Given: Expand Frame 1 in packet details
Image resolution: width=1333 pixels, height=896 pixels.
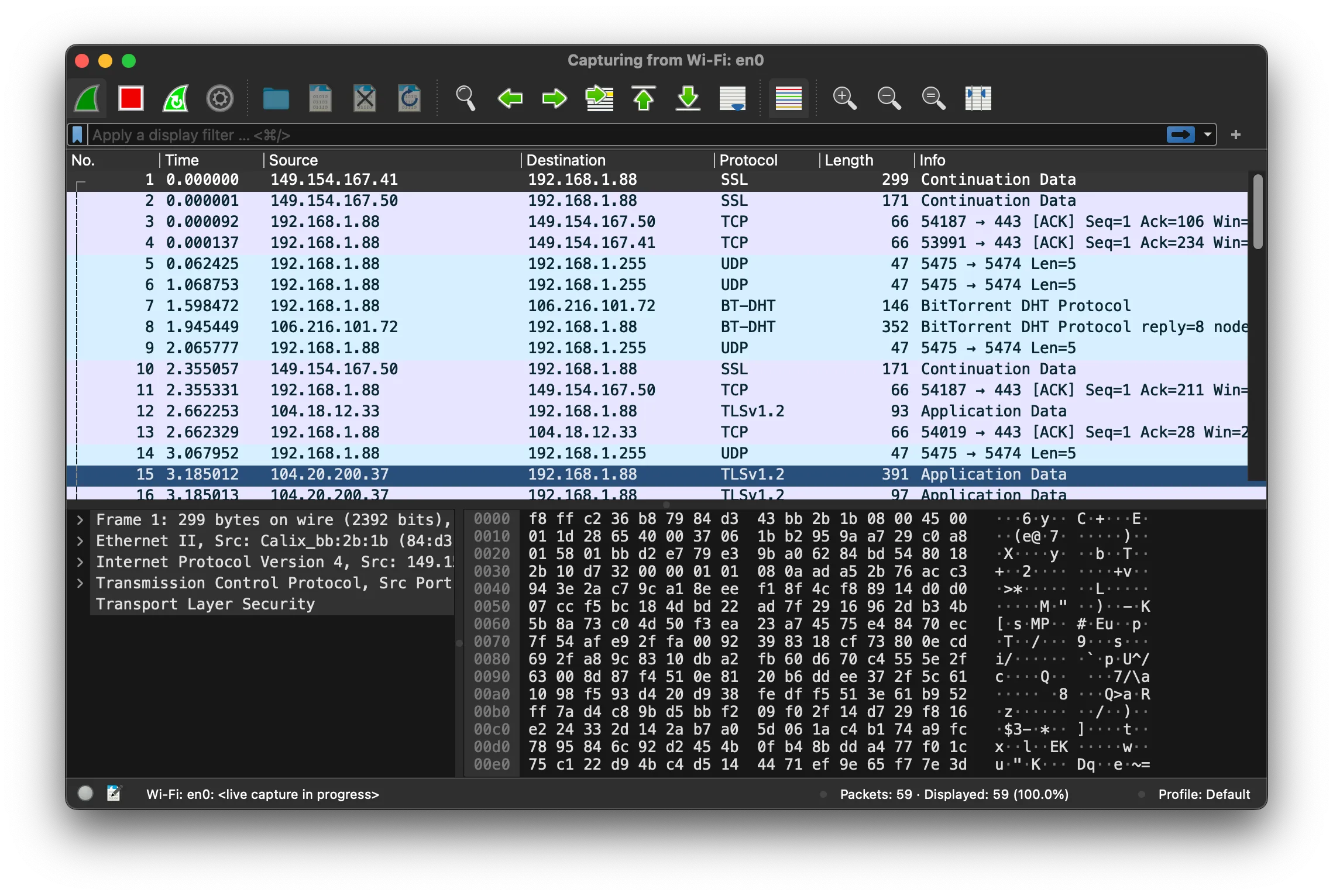Looking at the screenshot, I should pyautogui.click(x=80, y=519).
